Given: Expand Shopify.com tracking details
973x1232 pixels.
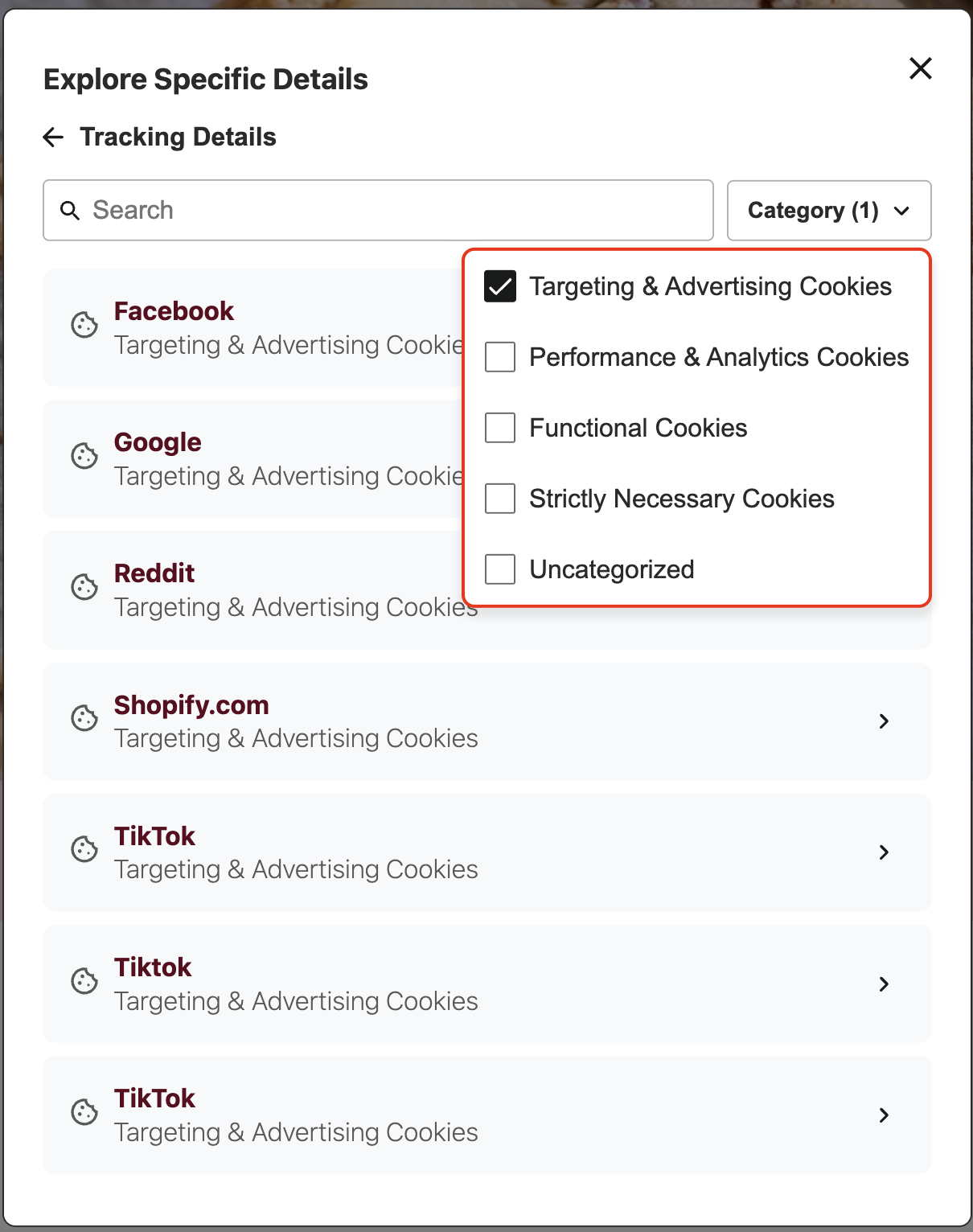Looking at the screenshot, I should pos(884,721).
